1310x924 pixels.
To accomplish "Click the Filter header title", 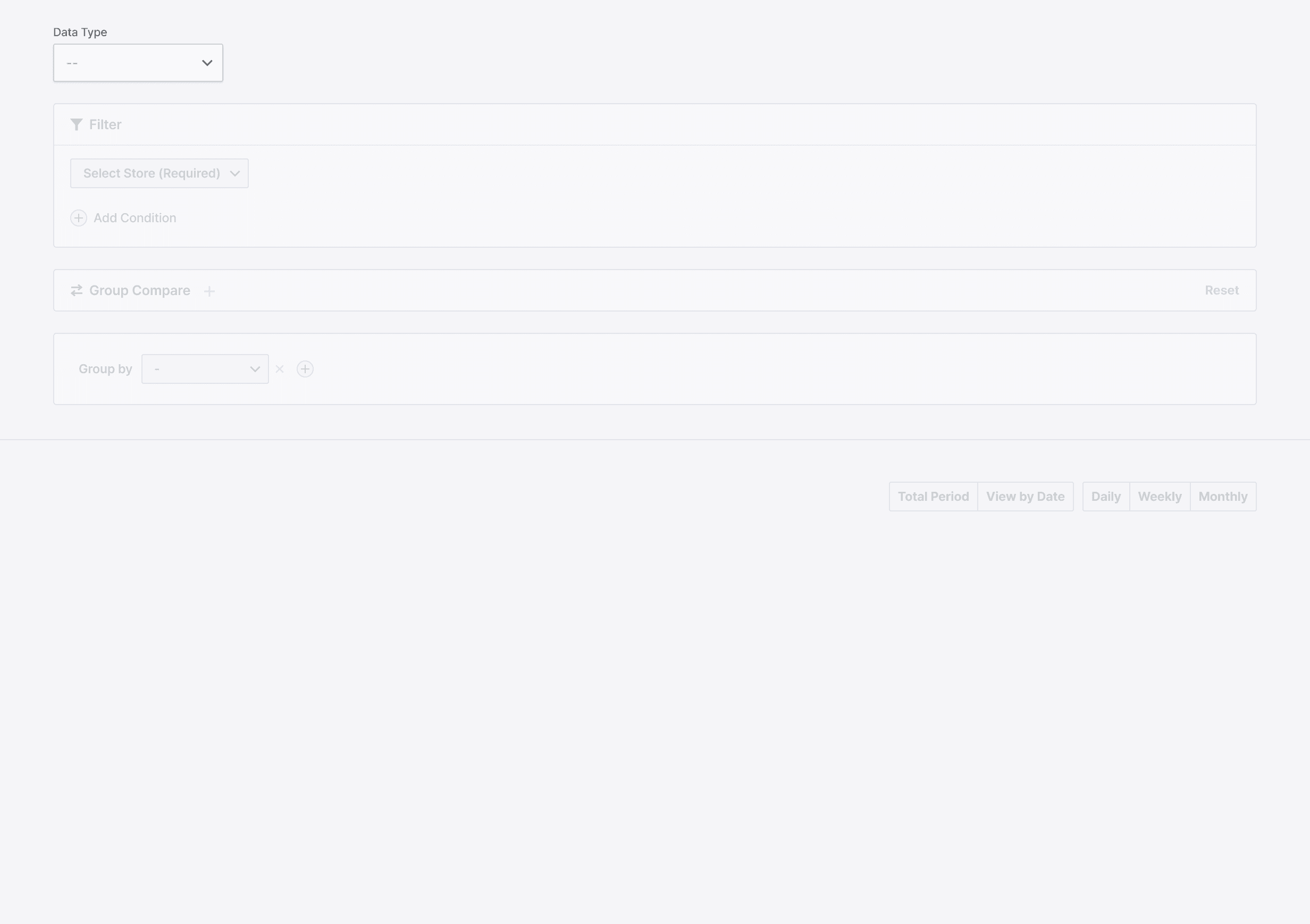I will pos(105,124).
